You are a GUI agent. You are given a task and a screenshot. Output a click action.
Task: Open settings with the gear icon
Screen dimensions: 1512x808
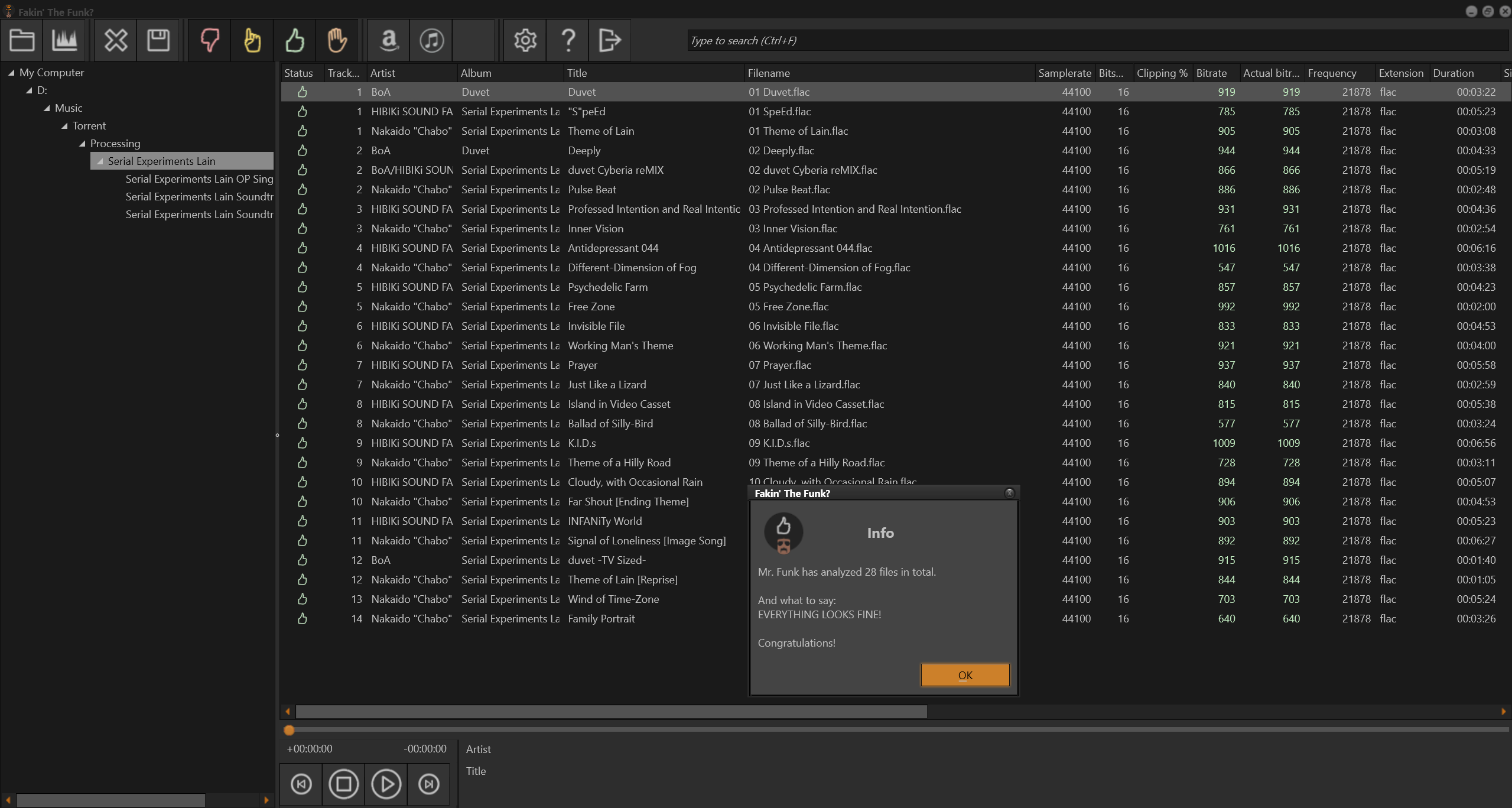click(x=525, y=40)
